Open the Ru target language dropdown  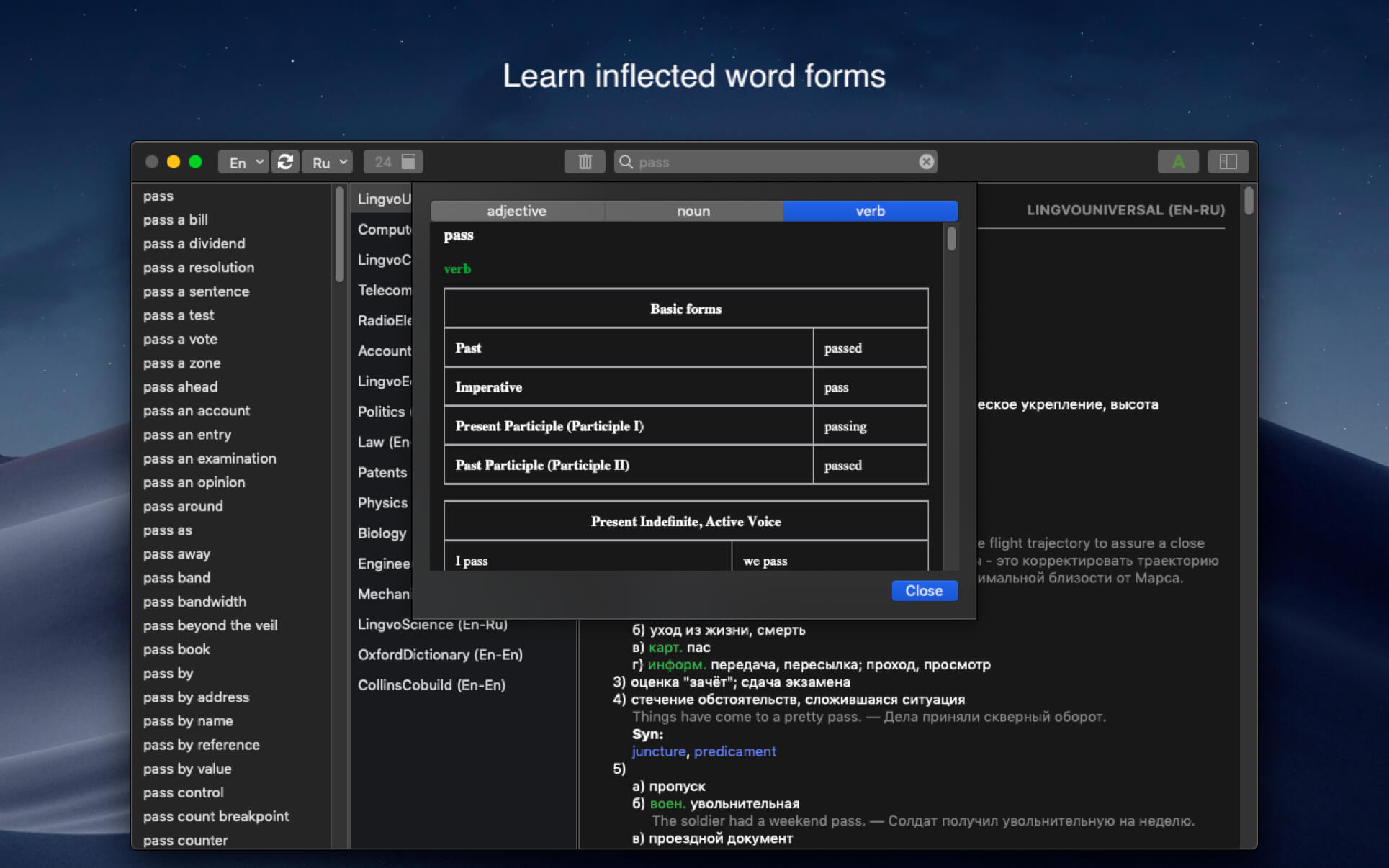point(328,162)
